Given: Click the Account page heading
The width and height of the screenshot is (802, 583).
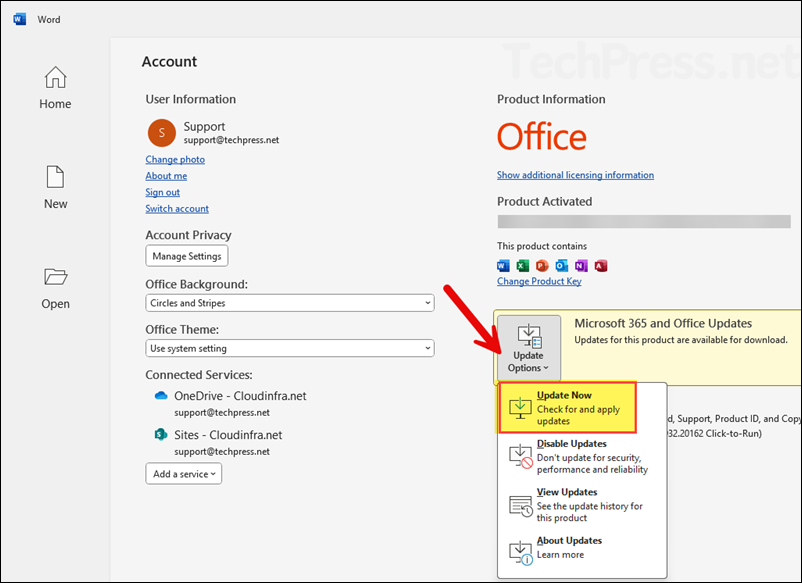Looking at the screenshot, I should tap(169, 61).
